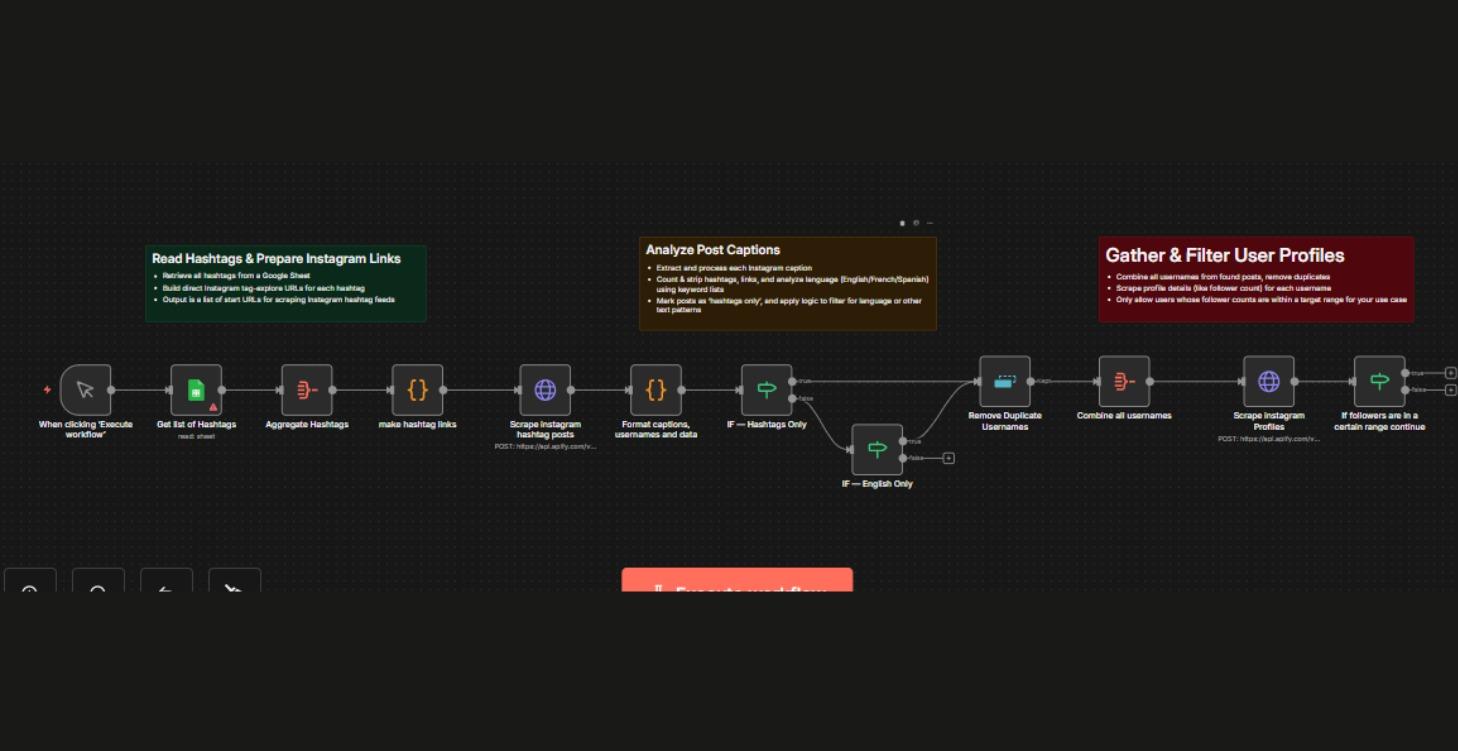Screen dimensions: 1458x751
Task: Open the 'Remove Duplicate Usernames' node
Action: tap(1005, 381)
